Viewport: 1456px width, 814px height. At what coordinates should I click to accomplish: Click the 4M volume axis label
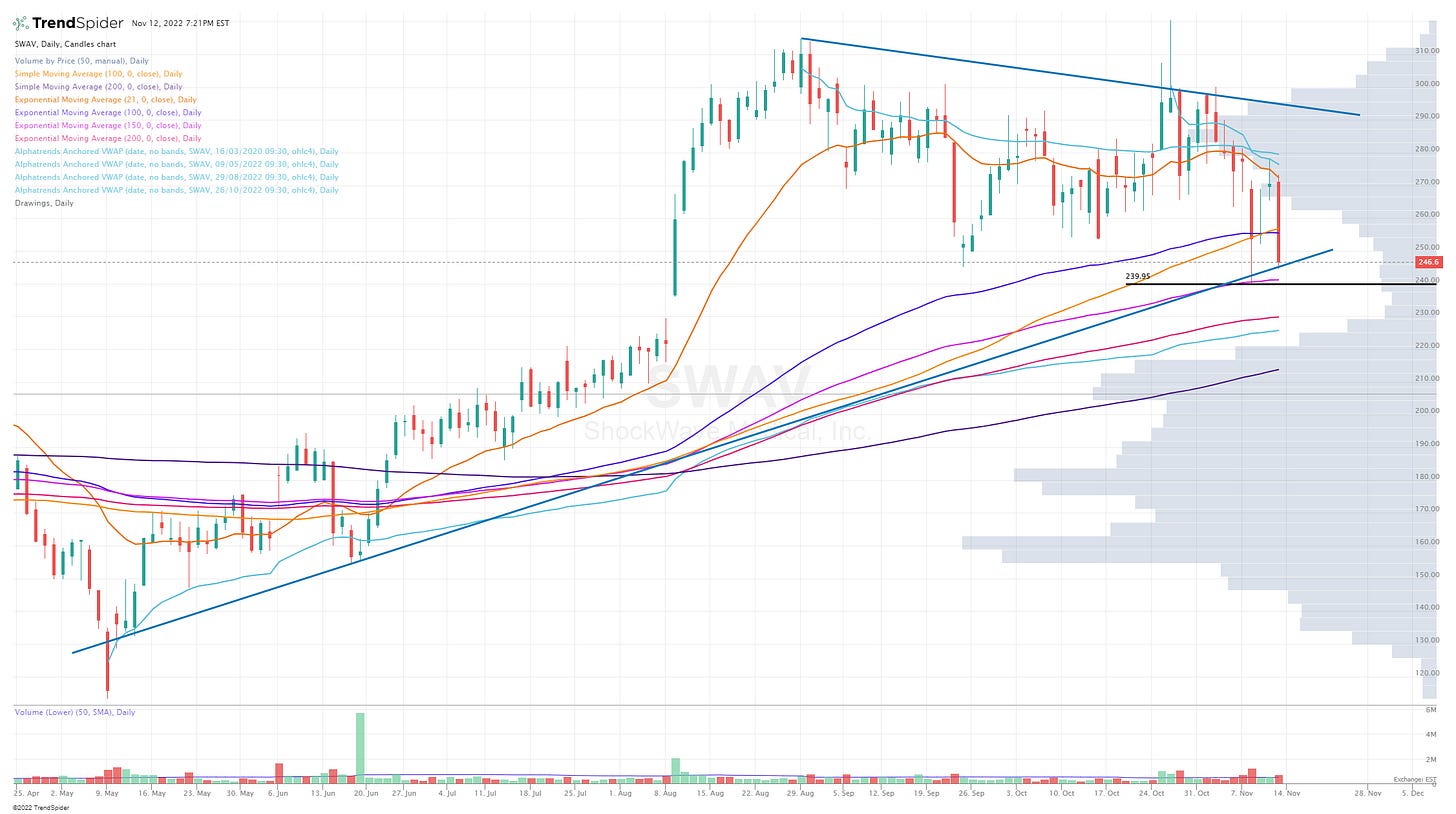tap(1432, 735)
